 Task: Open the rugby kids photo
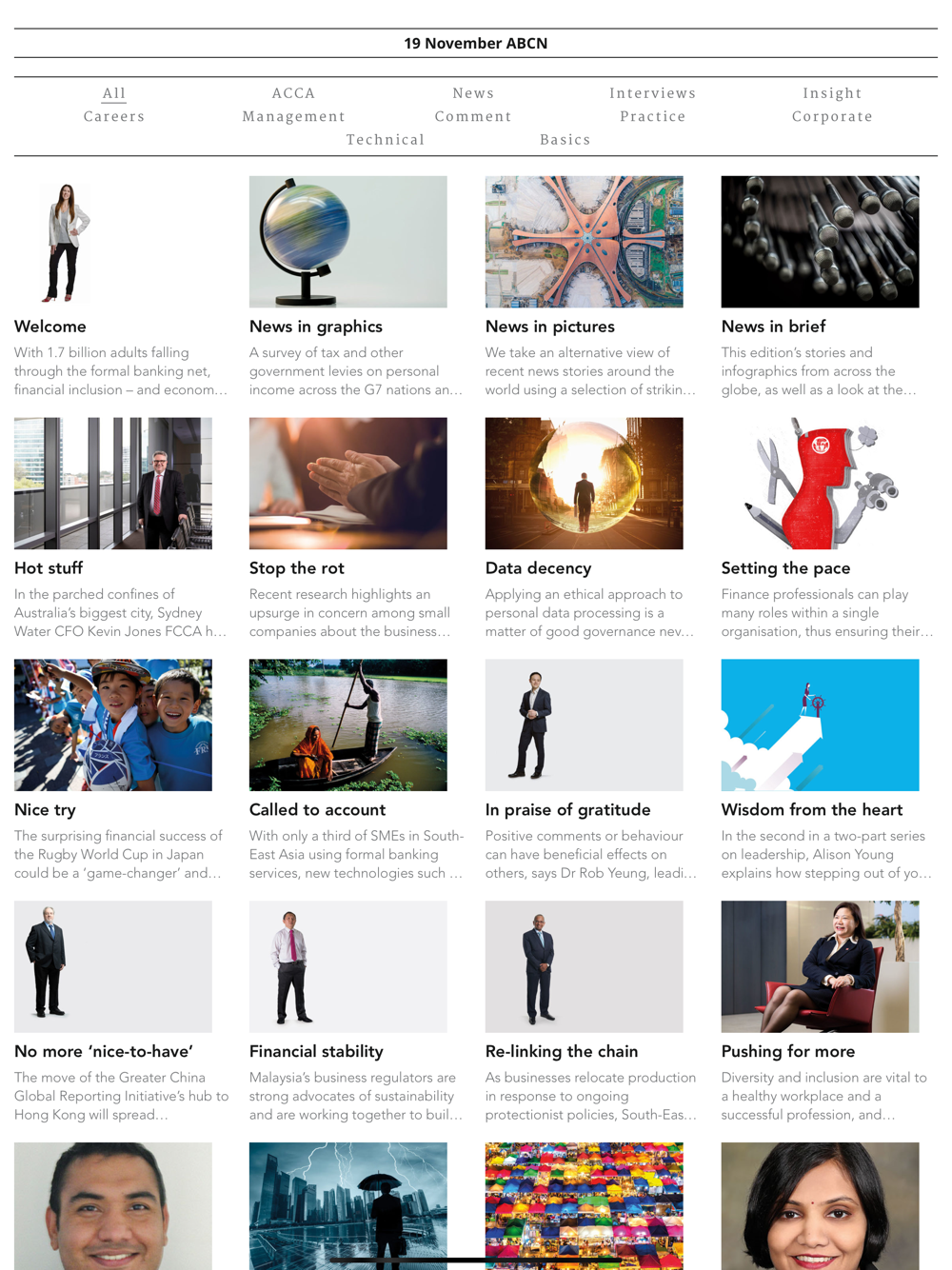click(113, 725)
